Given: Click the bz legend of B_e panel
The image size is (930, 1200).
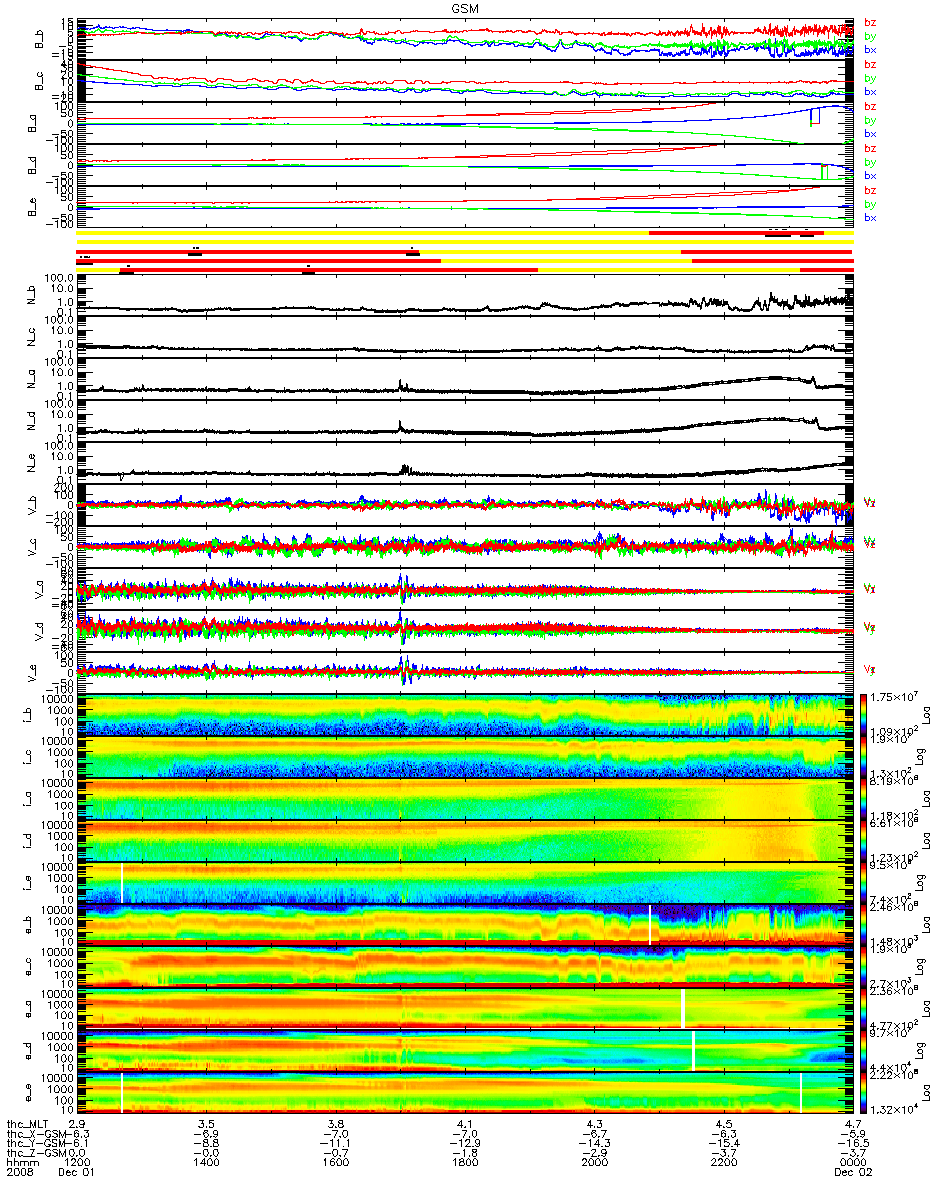Looking at the screenshot, I should click(x=870, y=190).
